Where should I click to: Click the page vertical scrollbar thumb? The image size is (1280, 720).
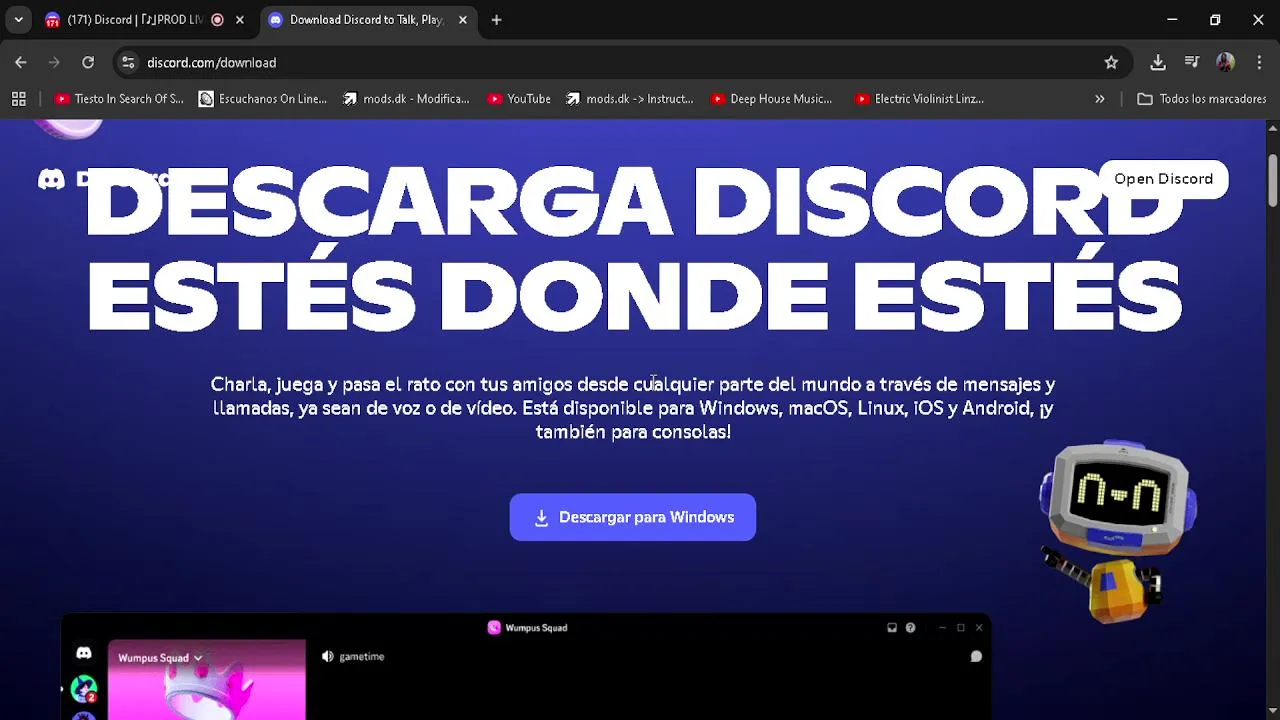click(x=1272, y=180)
